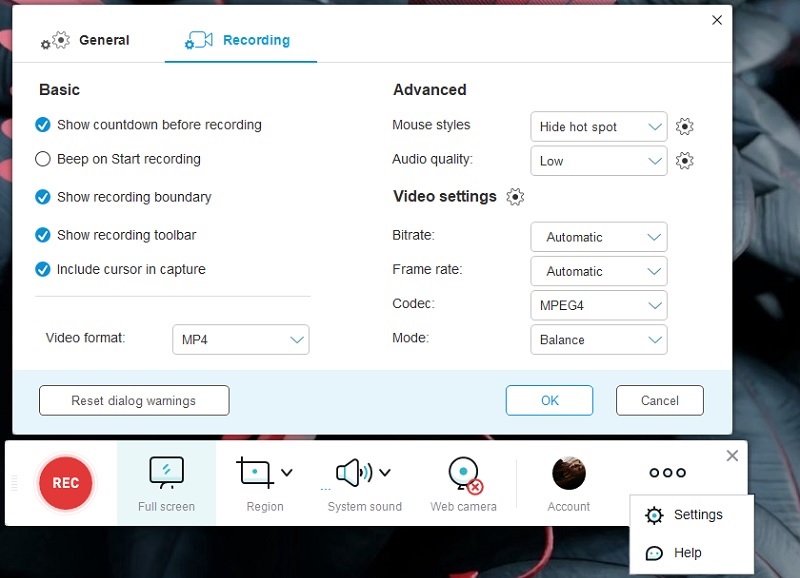Image resolution: width=800 pixels, height=578 pixels.
Task: Click the three-dot overflow menu
Action: pyautogui.click(x=666, y=472)
